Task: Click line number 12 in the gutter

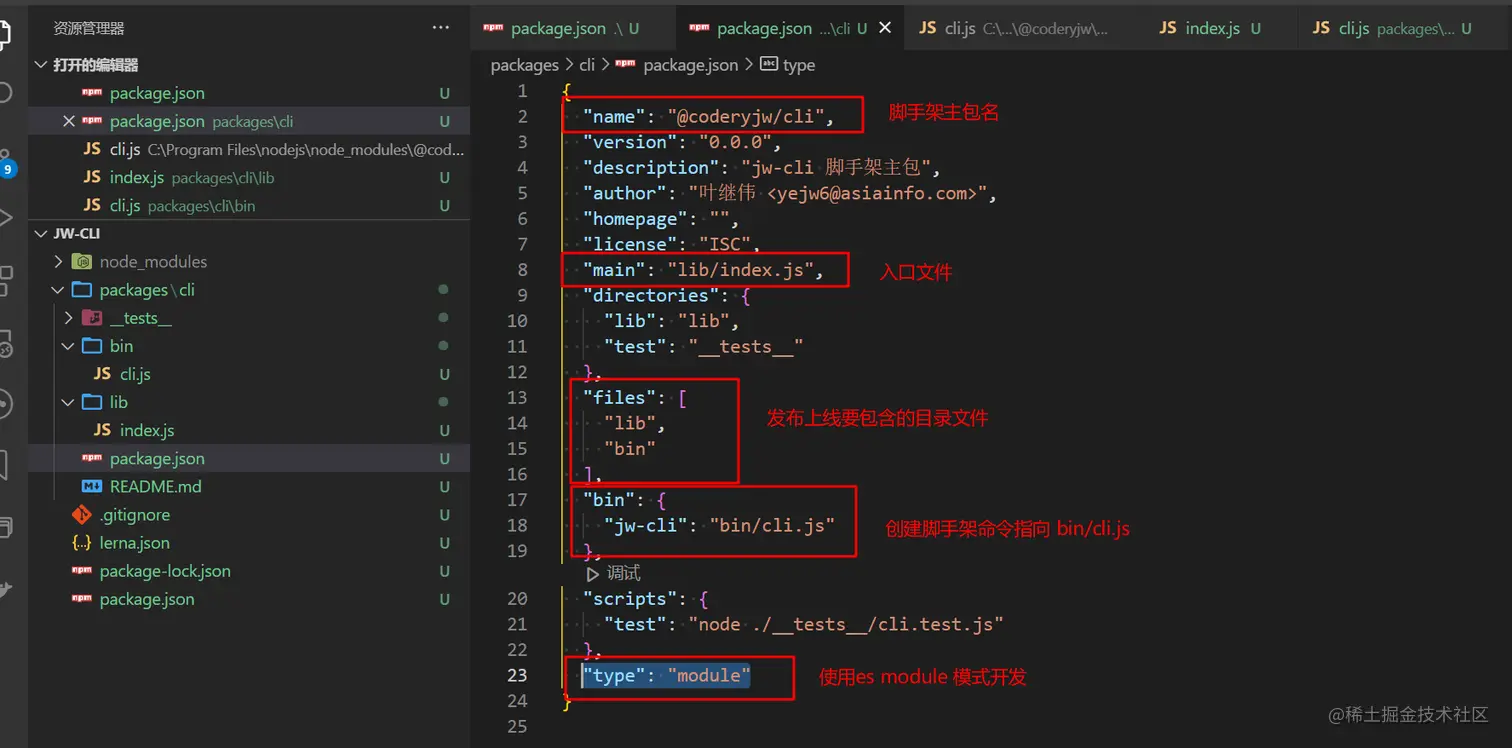Action: pyautogui.click(x=517, y=372)
